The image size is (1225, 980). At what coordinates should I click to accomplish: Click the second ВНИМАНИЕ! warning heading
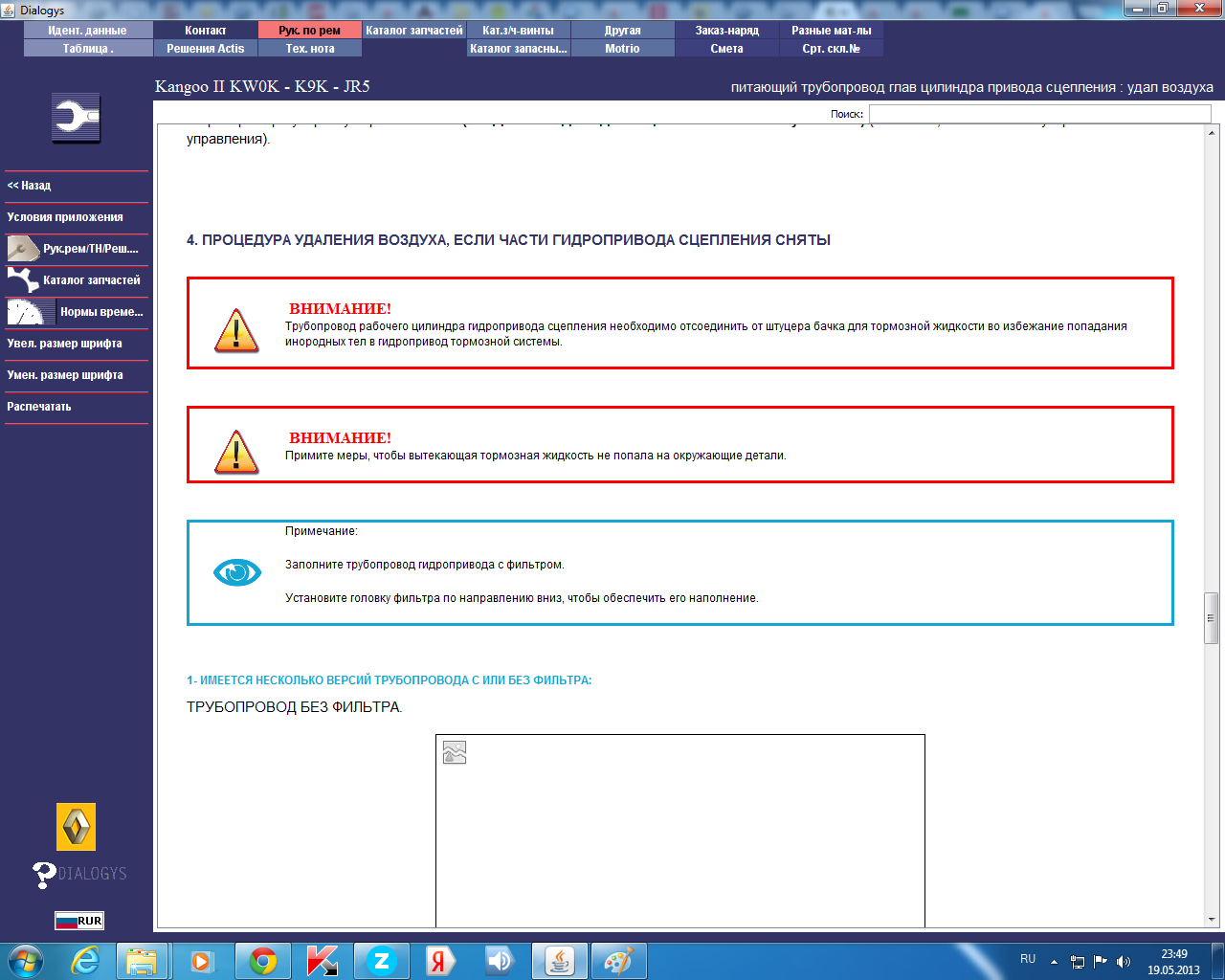[x=341, y=438]
